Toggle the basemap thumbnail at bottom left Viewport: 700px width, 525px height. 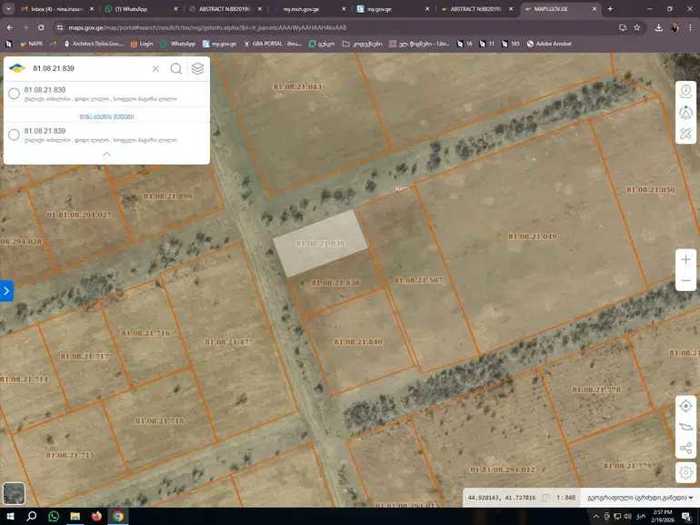tap(14, 494)
